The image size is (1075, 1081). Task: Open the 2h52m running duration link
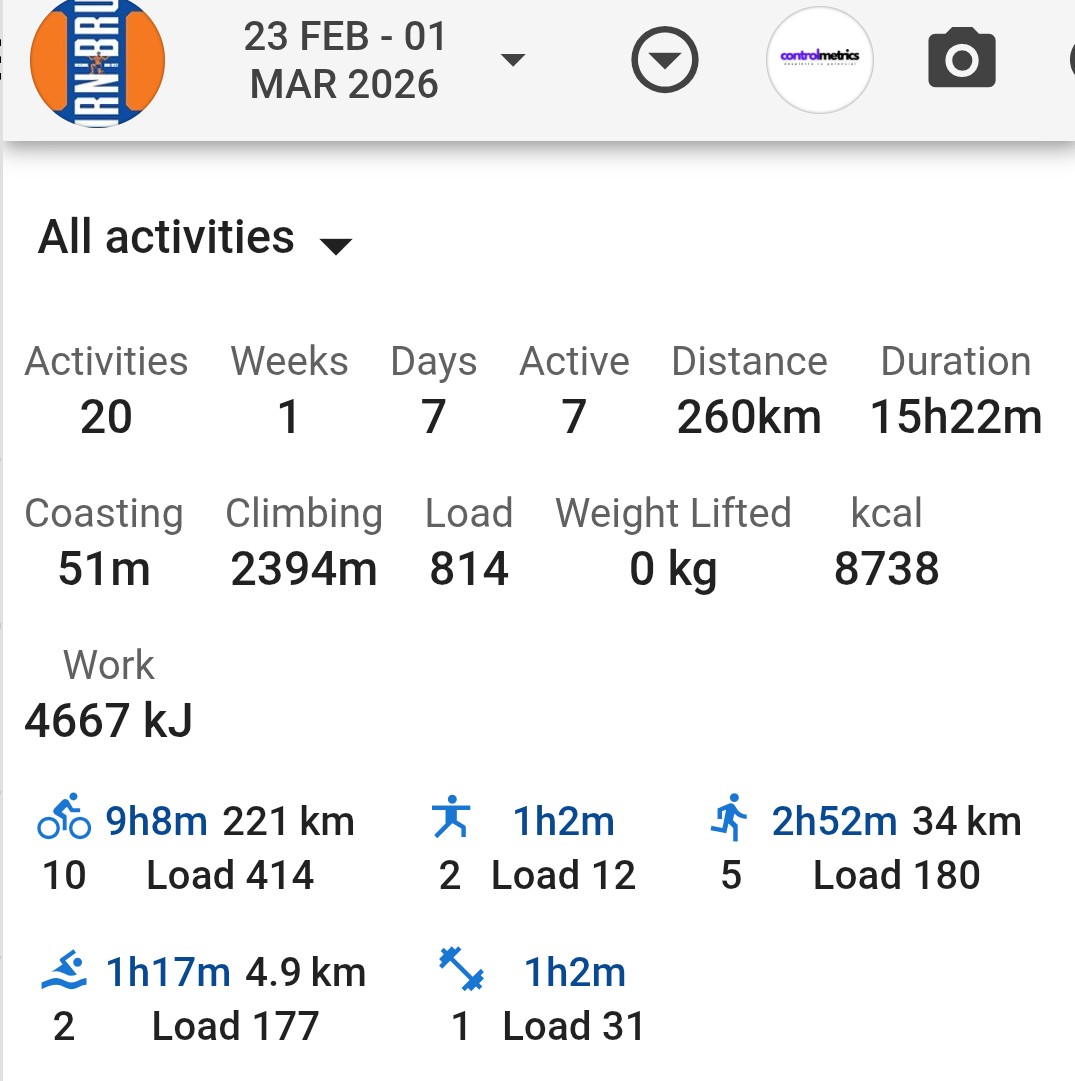(x=834, y=822)
